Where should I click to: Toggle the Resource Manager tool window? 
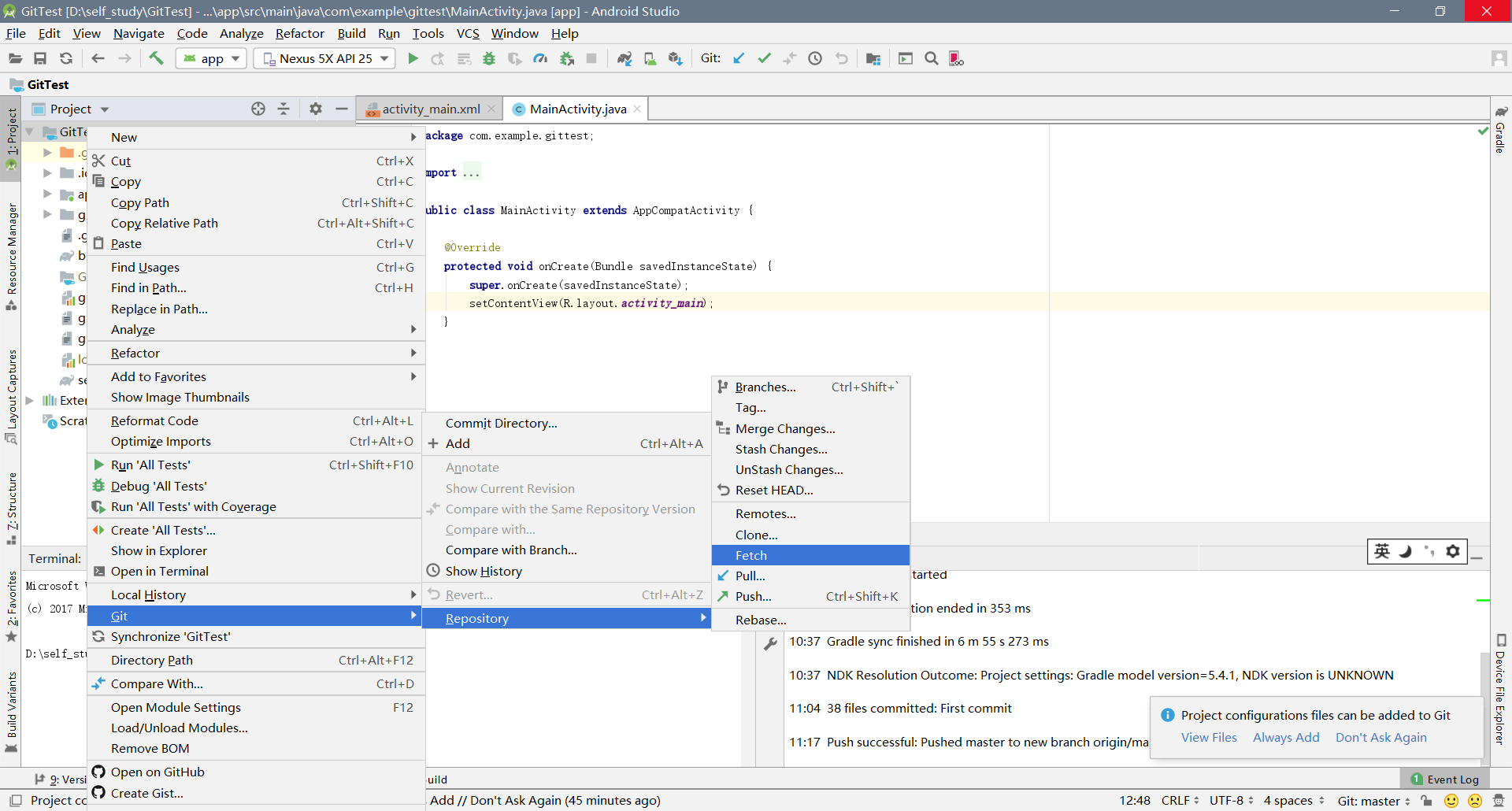pos(11,256)
